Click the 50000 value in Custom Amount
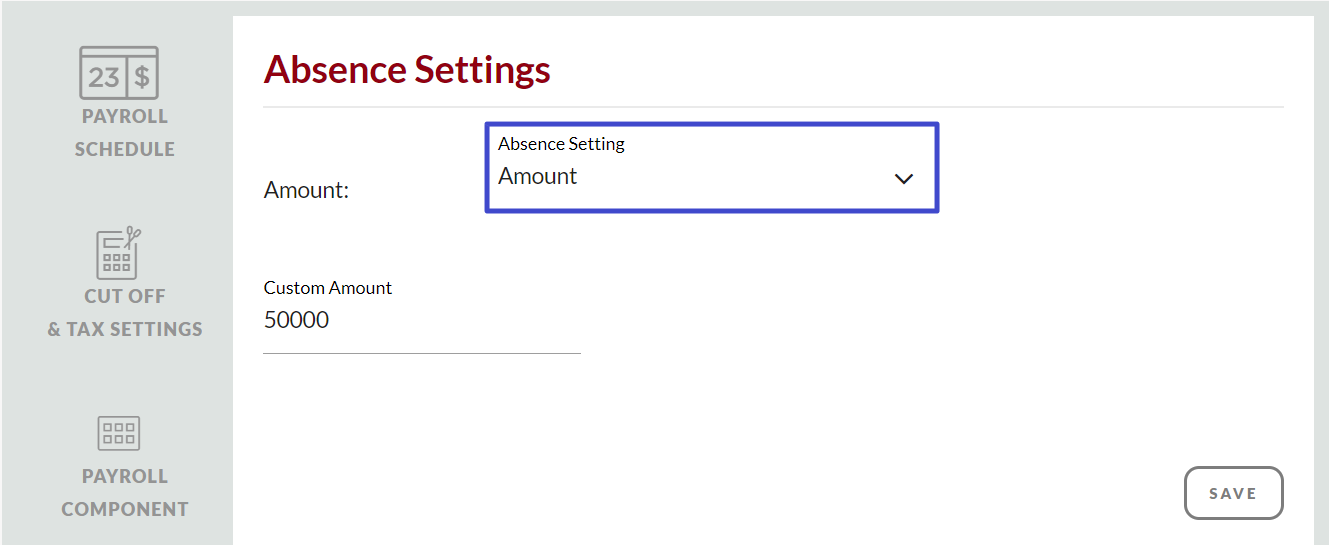 [296, 321]
